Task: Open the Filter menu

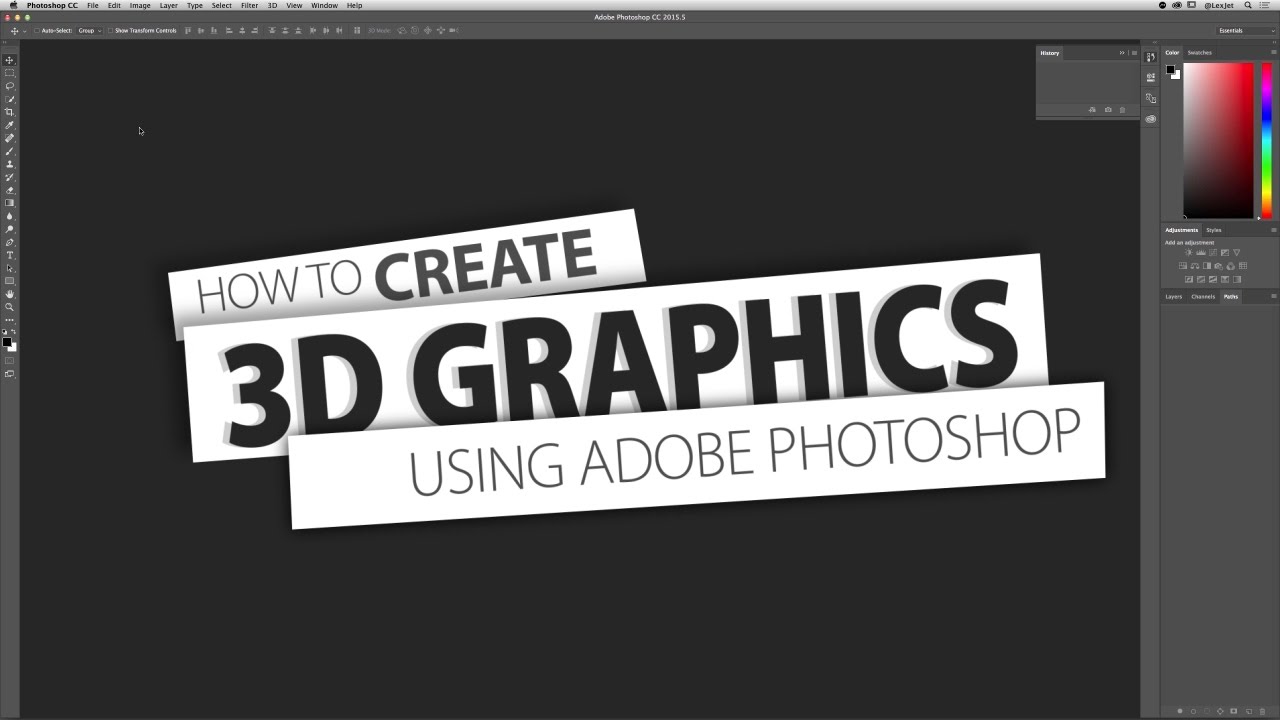Action: tap(249, 5)
